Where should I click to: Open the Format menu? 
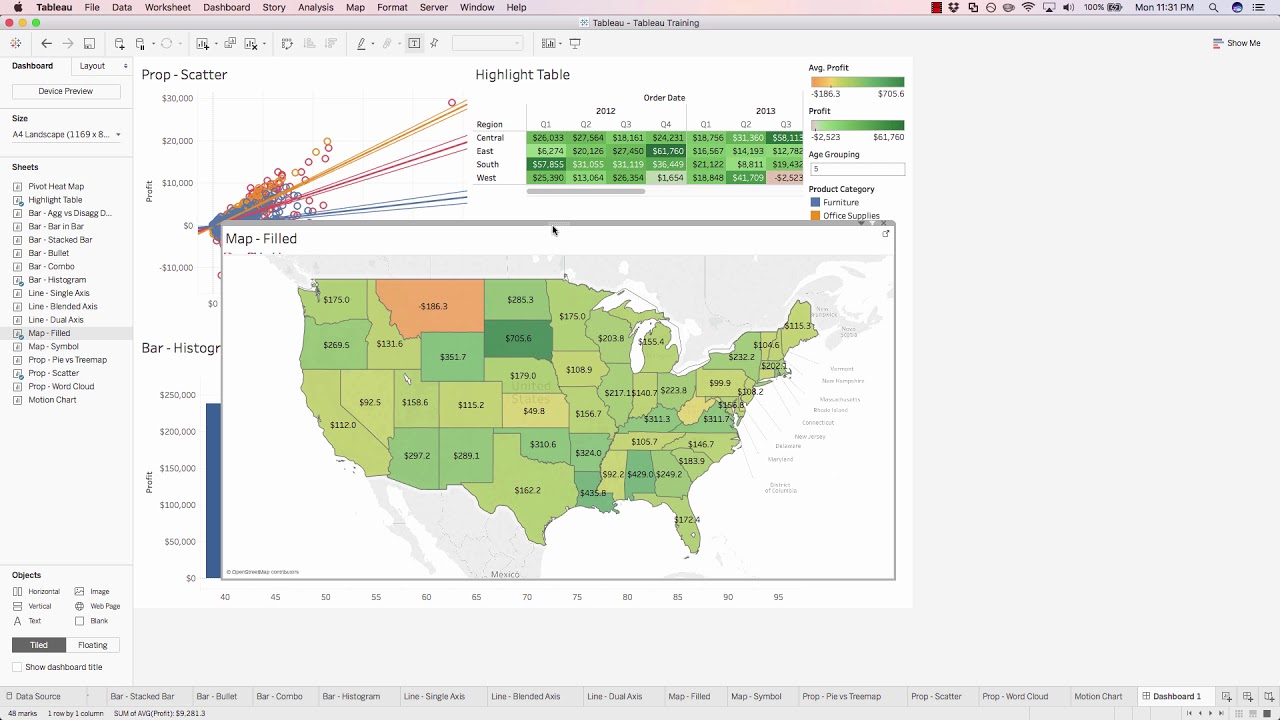(x=392, y=7)
